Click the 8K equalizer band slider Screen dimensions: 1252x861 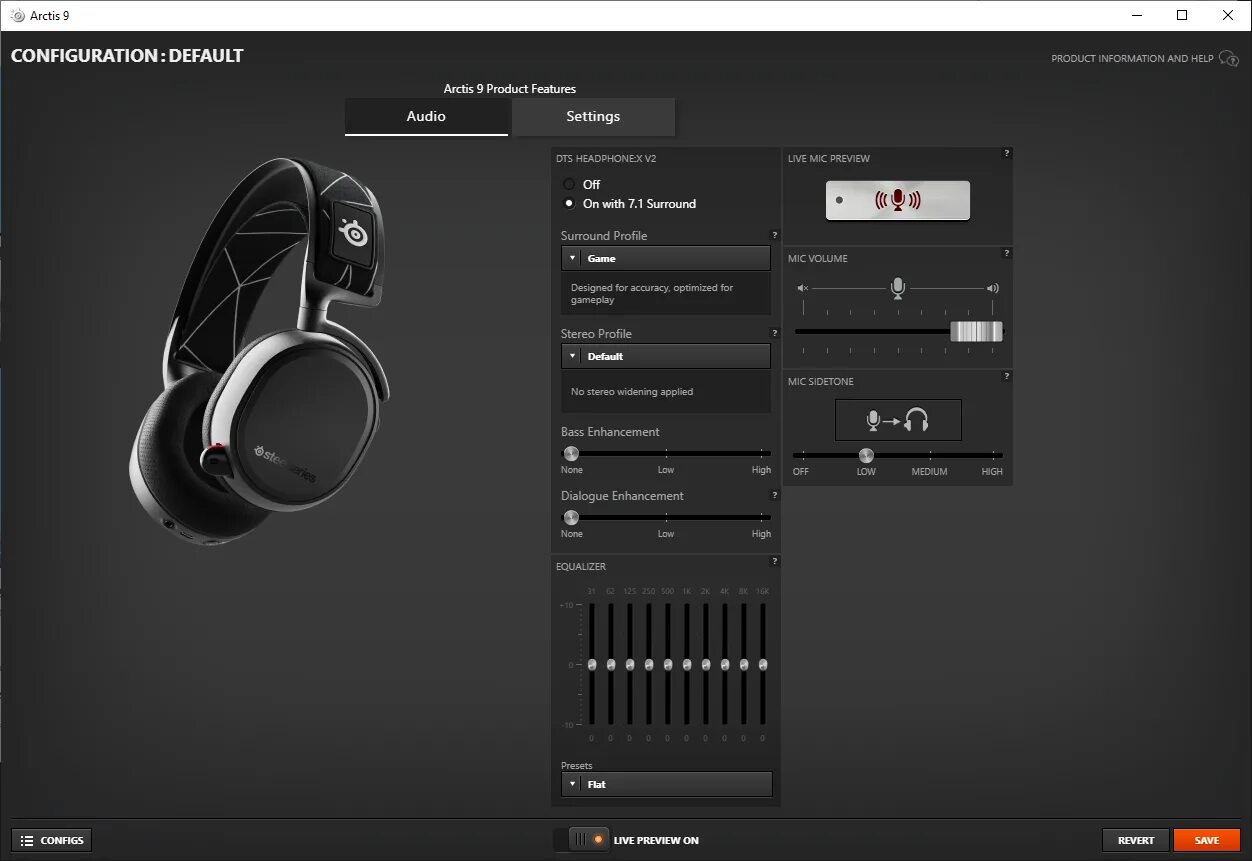743,664
